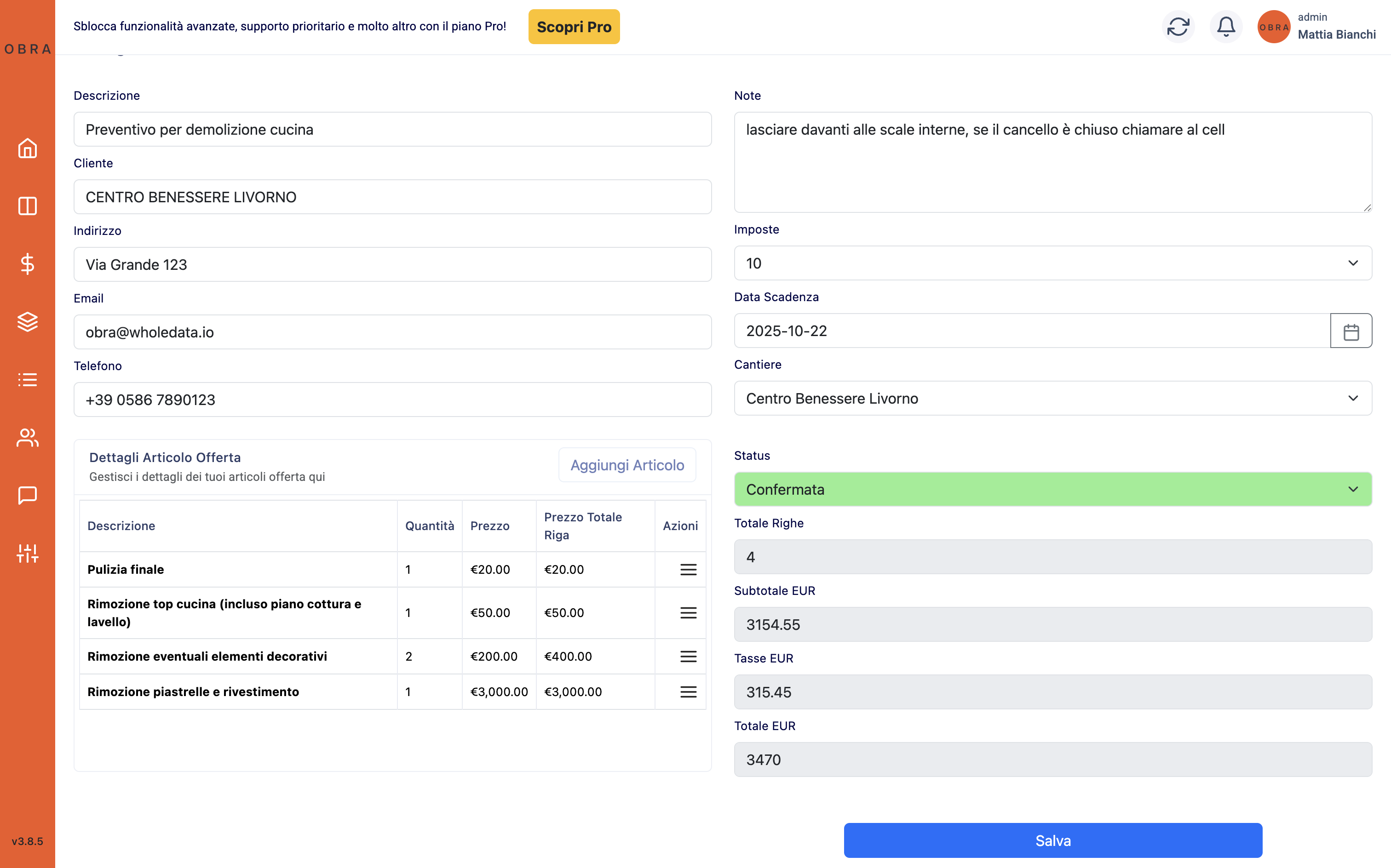The width and height of the screenshot is (1391, 868).
Task: Open the users icon in sidebar
Action: point(27,437)
